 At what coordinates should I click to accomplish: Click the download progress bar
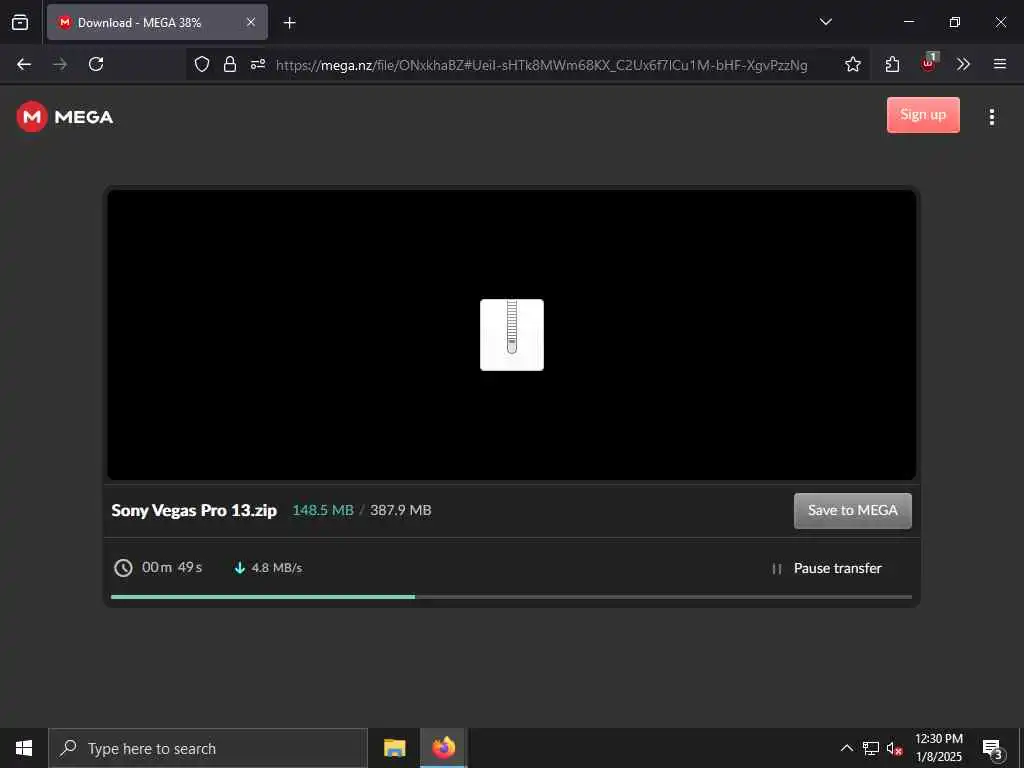[511, 597]
